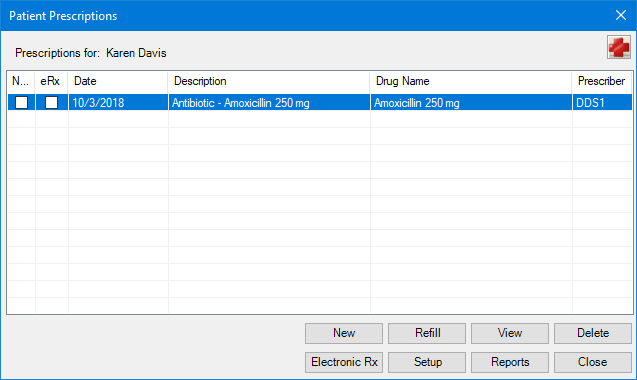Close the Patient Prescriptions window with X
The image size is (637, 380).
(621, 15)
